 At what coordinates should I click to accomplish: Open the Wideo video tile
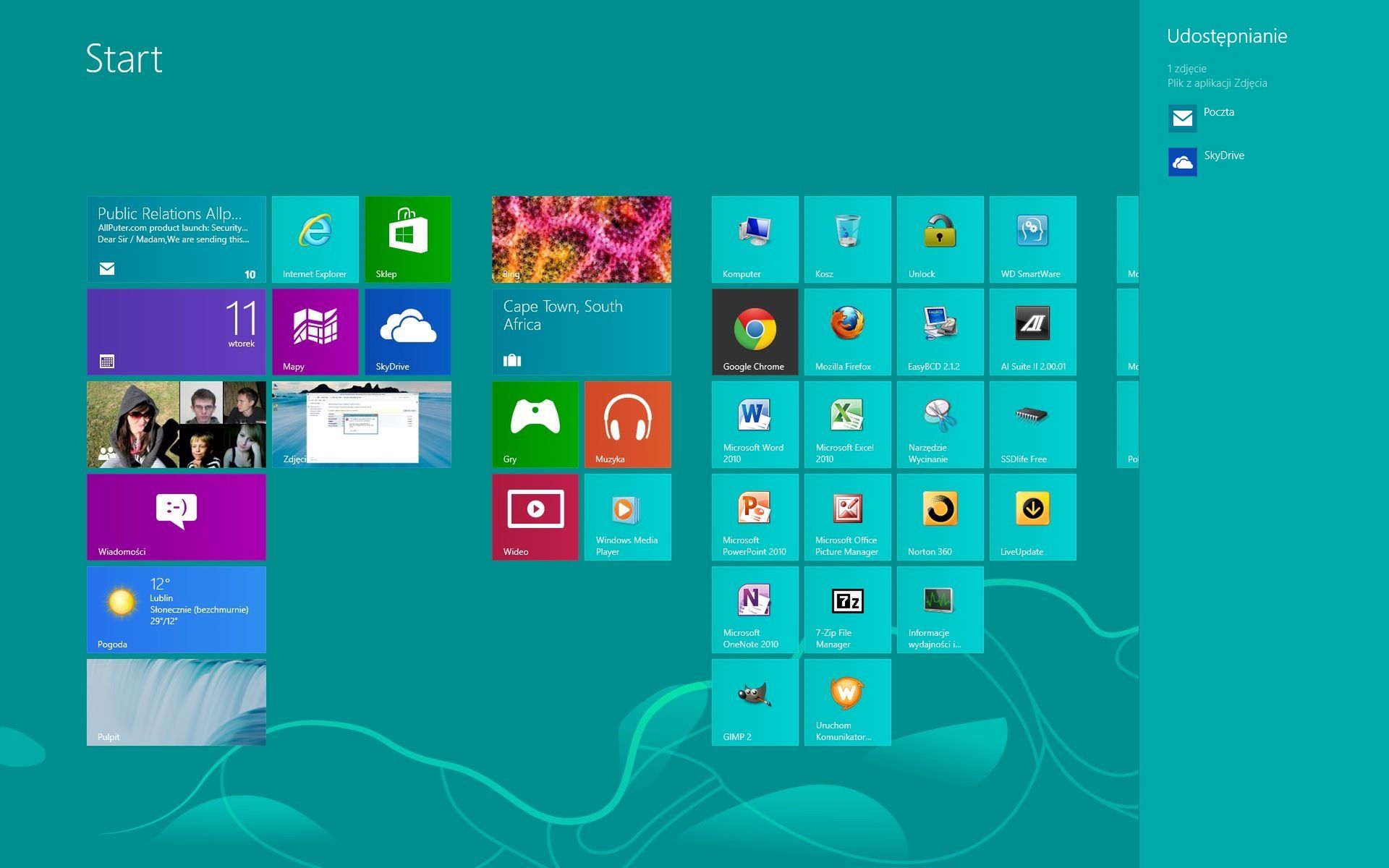[x=535, y=517]
